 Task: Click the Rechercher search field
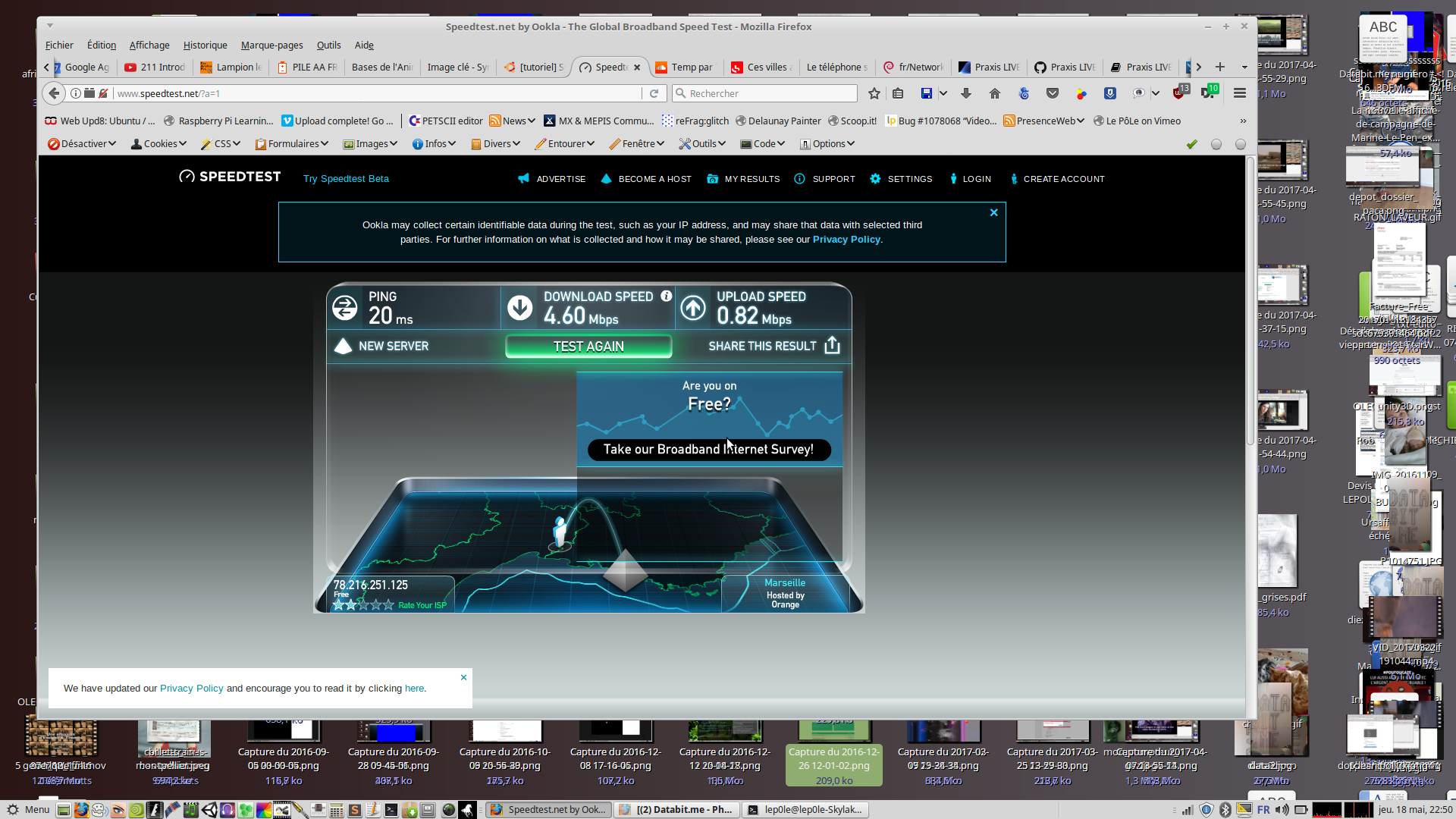pyautogui.click(x=766, y=93)
